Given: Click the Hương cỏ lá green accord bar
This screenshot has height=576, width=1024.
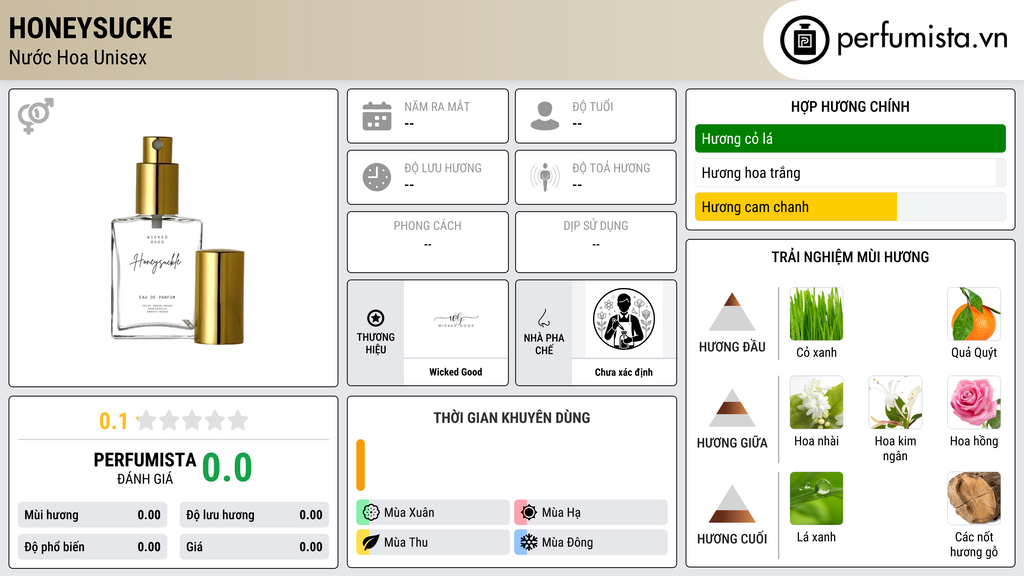Looking at the screenshot, I should click(850, 138).
